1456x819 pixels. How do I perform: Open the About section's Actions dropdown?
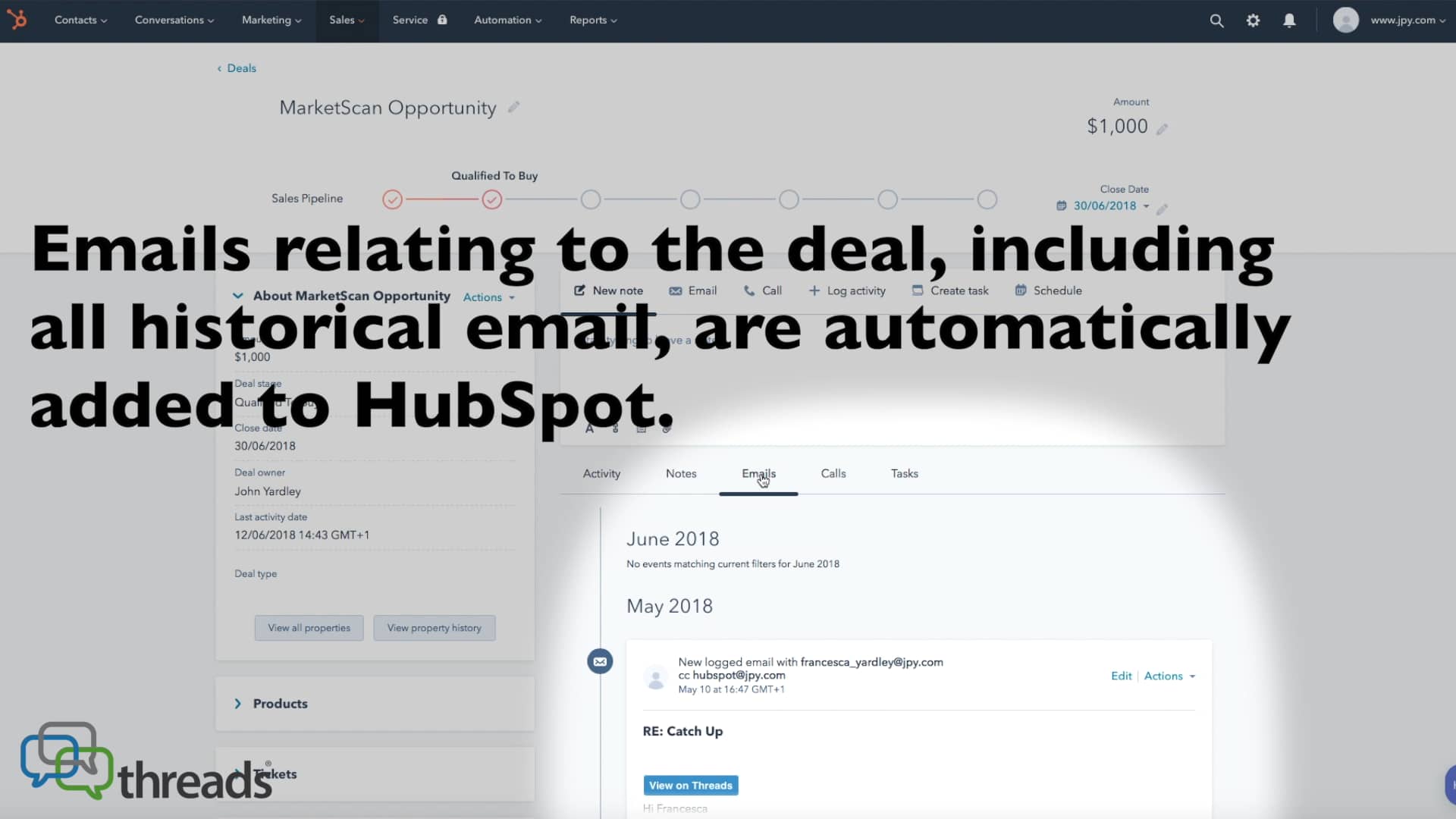point(489,297)
